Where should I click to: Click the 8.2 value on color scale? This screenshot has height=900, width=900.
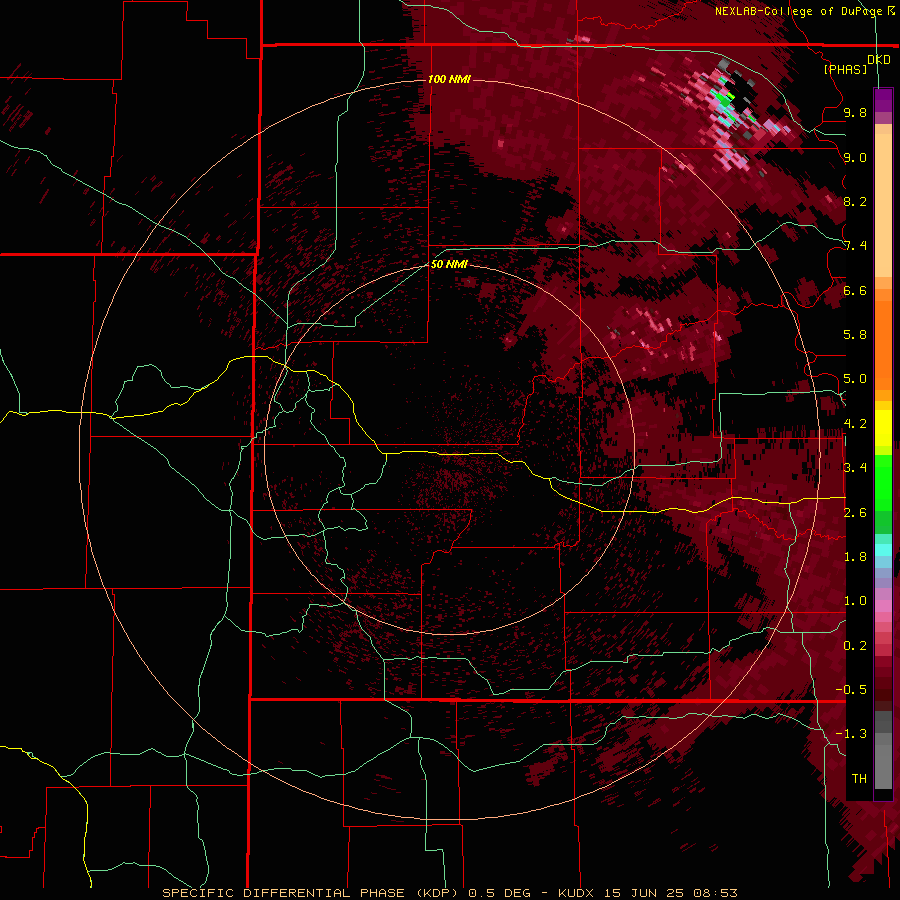pyautogui.click(x=855, y=201)
